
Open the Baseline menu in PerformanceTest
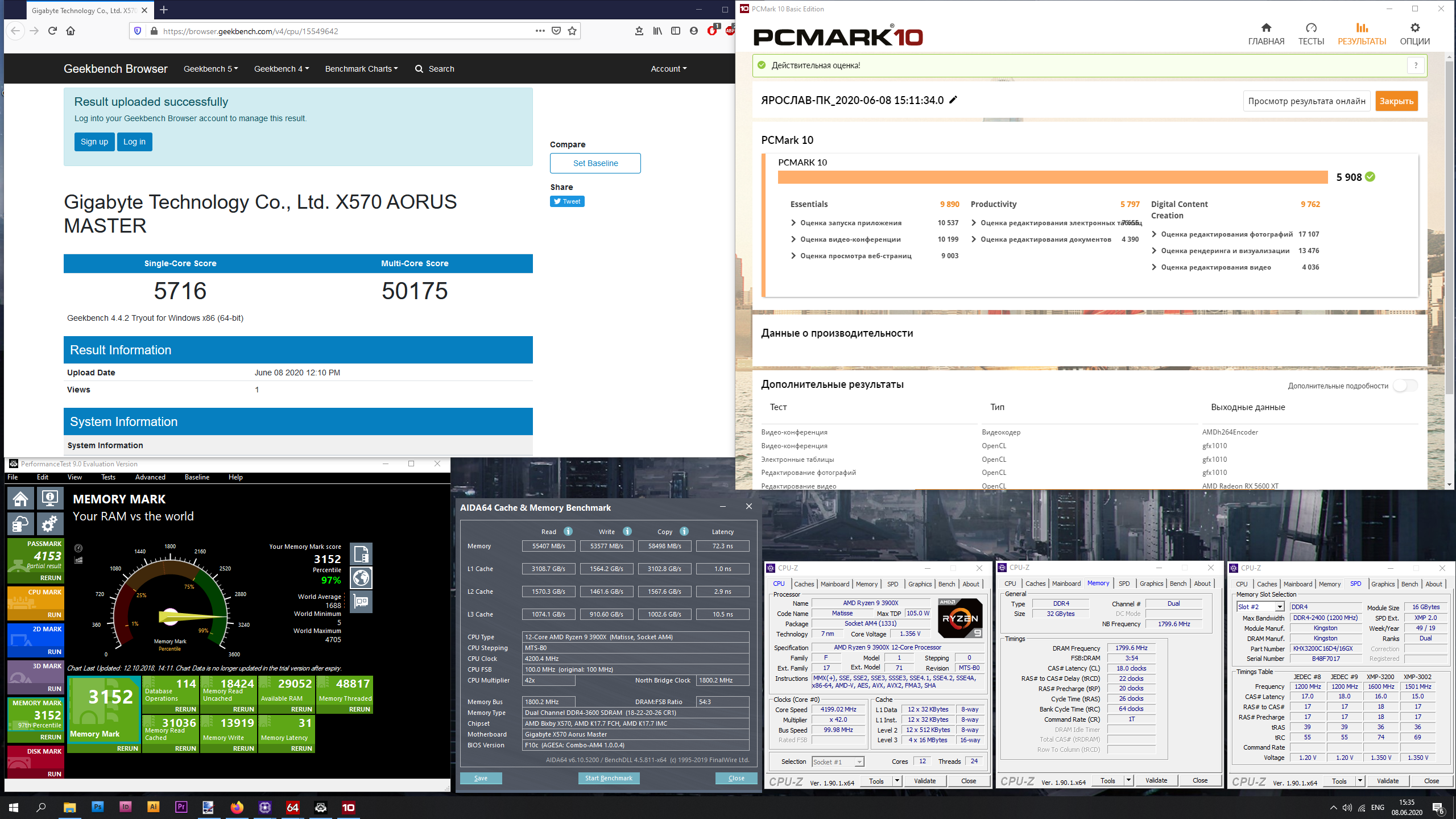197,477
